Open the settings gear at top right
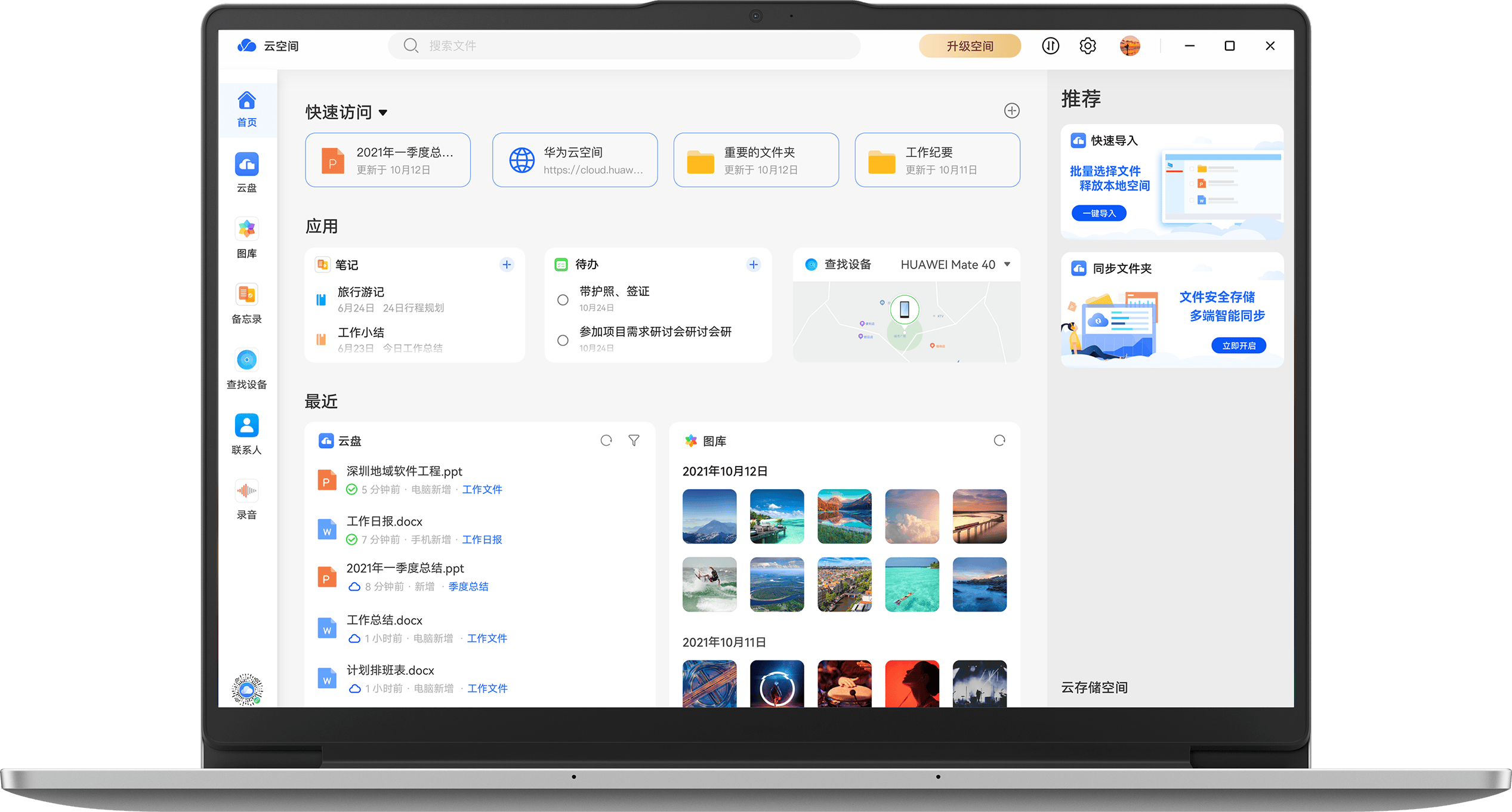Viewport: 1512px width, 812px height. point(1088,45)
